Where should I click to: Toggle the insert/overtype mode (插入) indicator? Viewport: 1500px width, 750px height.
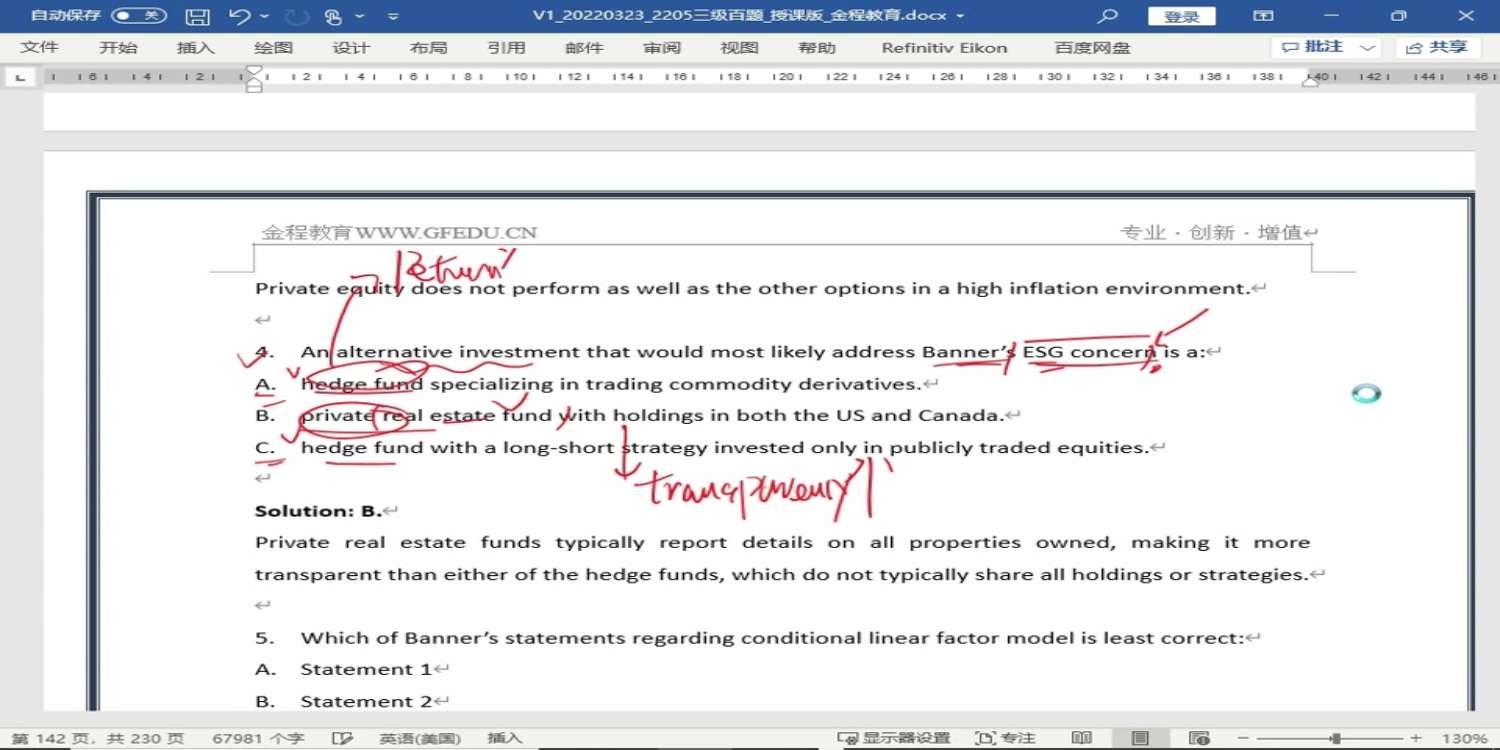point(505,738)
